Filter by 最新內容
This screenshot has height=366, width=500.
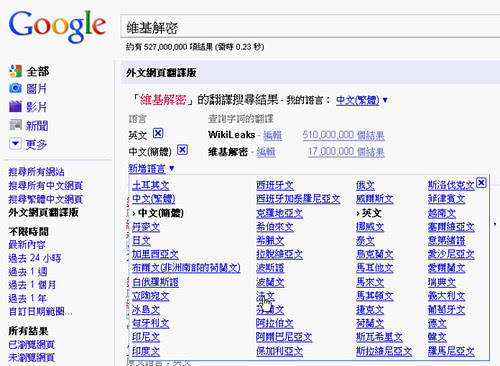(27, 245)
